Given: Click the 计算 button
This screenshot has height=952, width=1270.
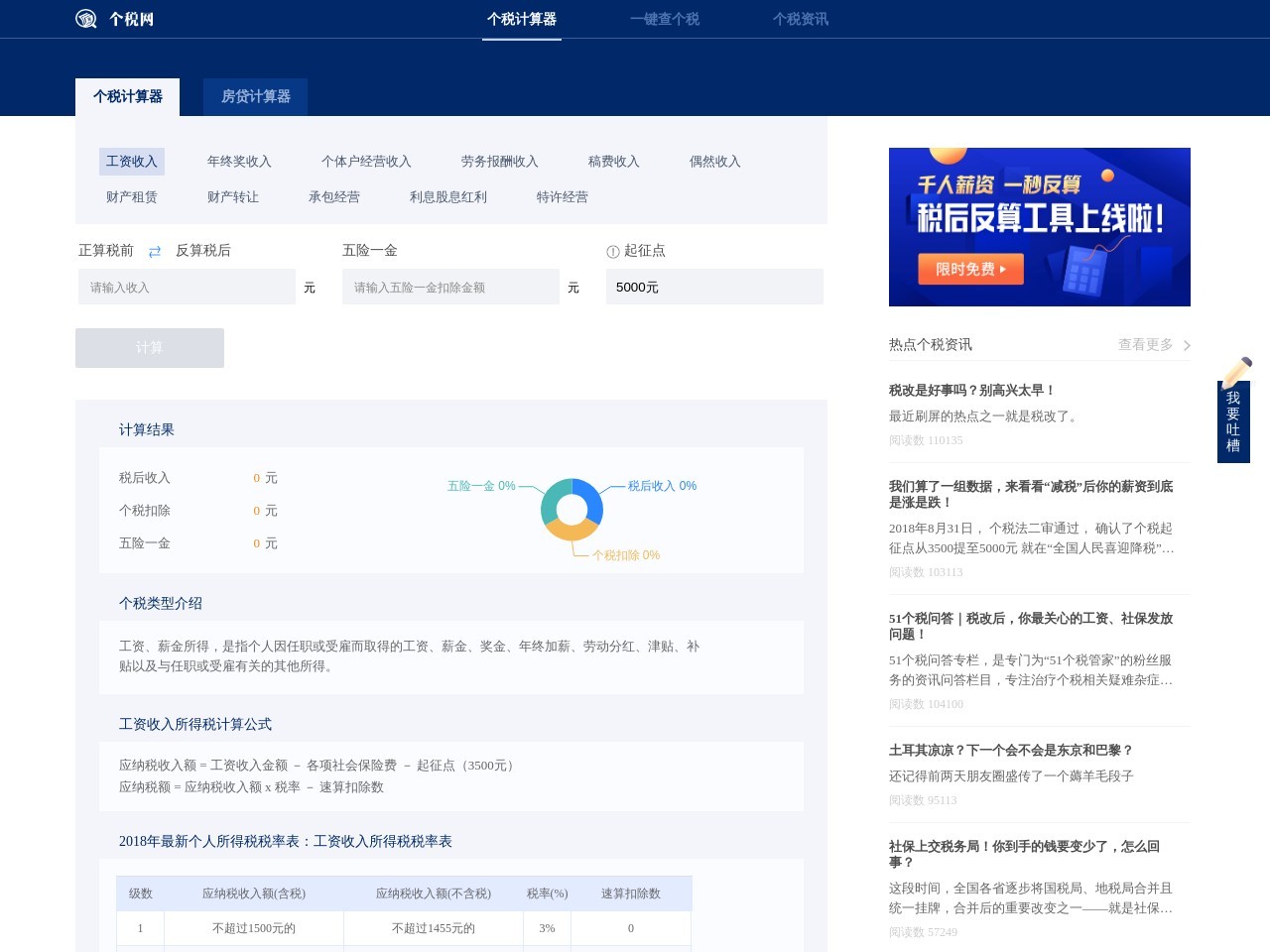Looking at the screenshot, I should (149, 347).
